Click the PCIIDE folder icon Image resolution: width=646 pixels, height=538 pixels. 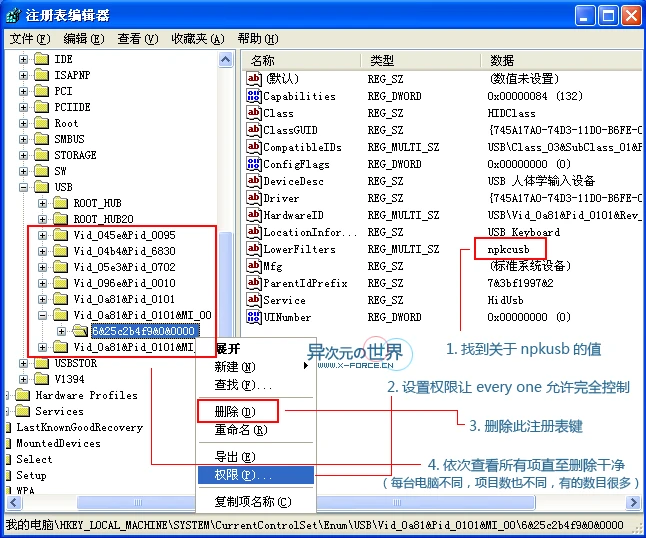[41, 108]
